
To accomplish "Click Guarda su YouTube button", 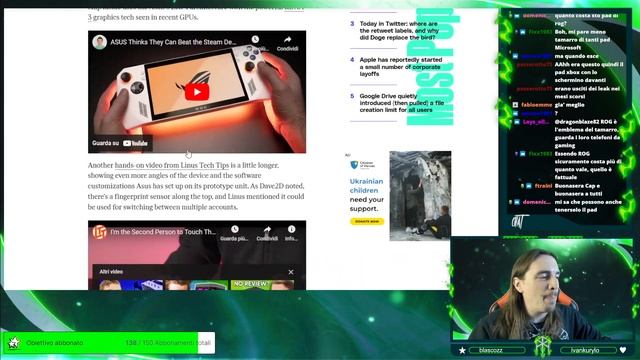I will 120,143.
